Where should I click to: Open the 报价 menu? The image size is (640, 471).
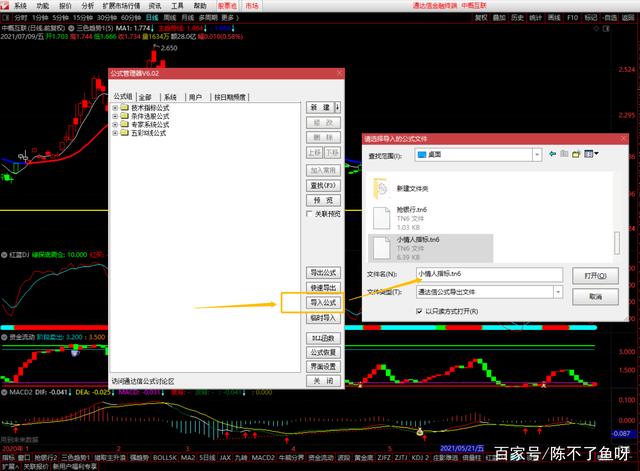pyautogui.click(x=65, y=6)
